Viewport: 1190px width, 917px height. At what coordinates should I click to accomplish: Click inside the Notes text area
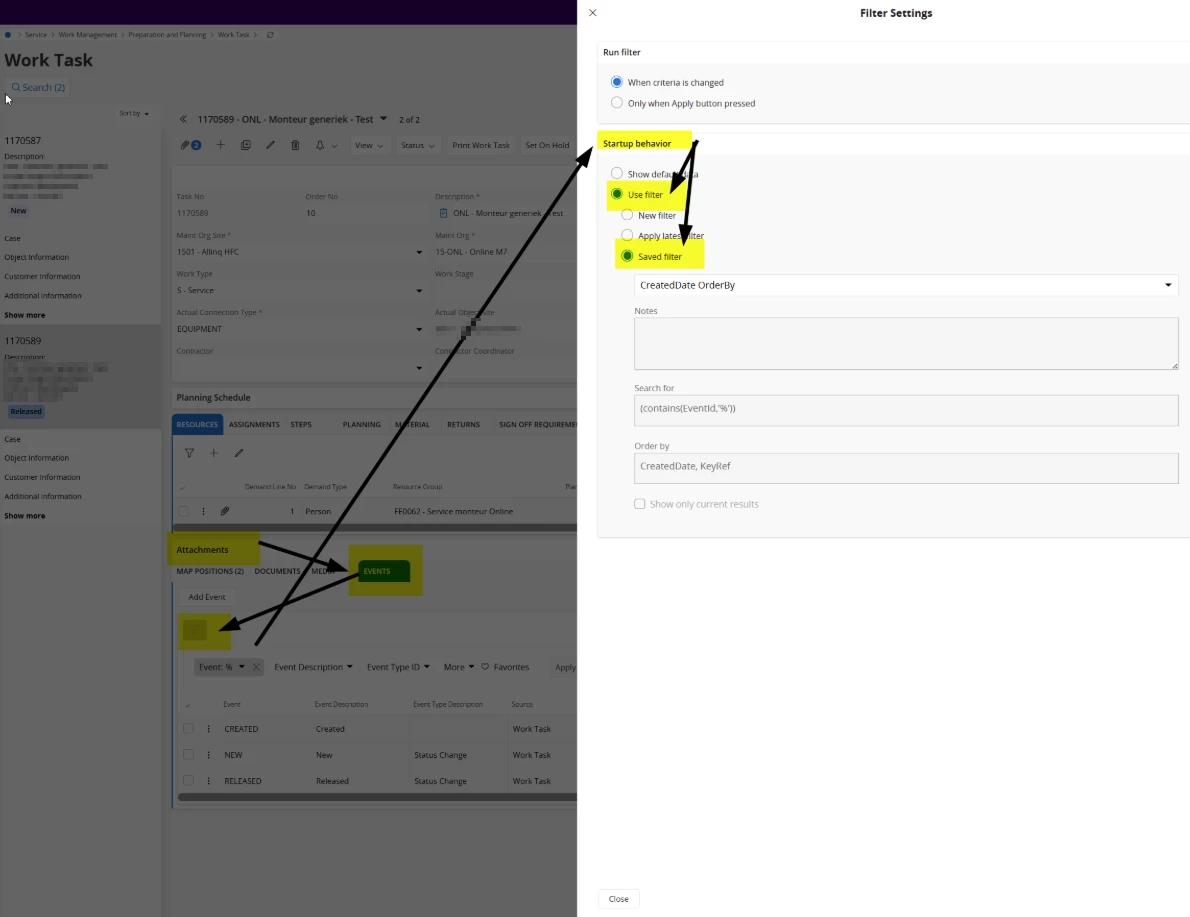tap(906, 344)
